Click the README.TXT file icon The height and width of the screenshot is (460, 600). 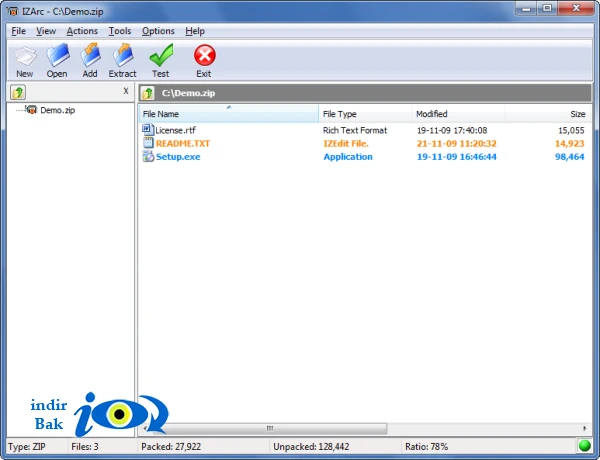coord(148,143)
